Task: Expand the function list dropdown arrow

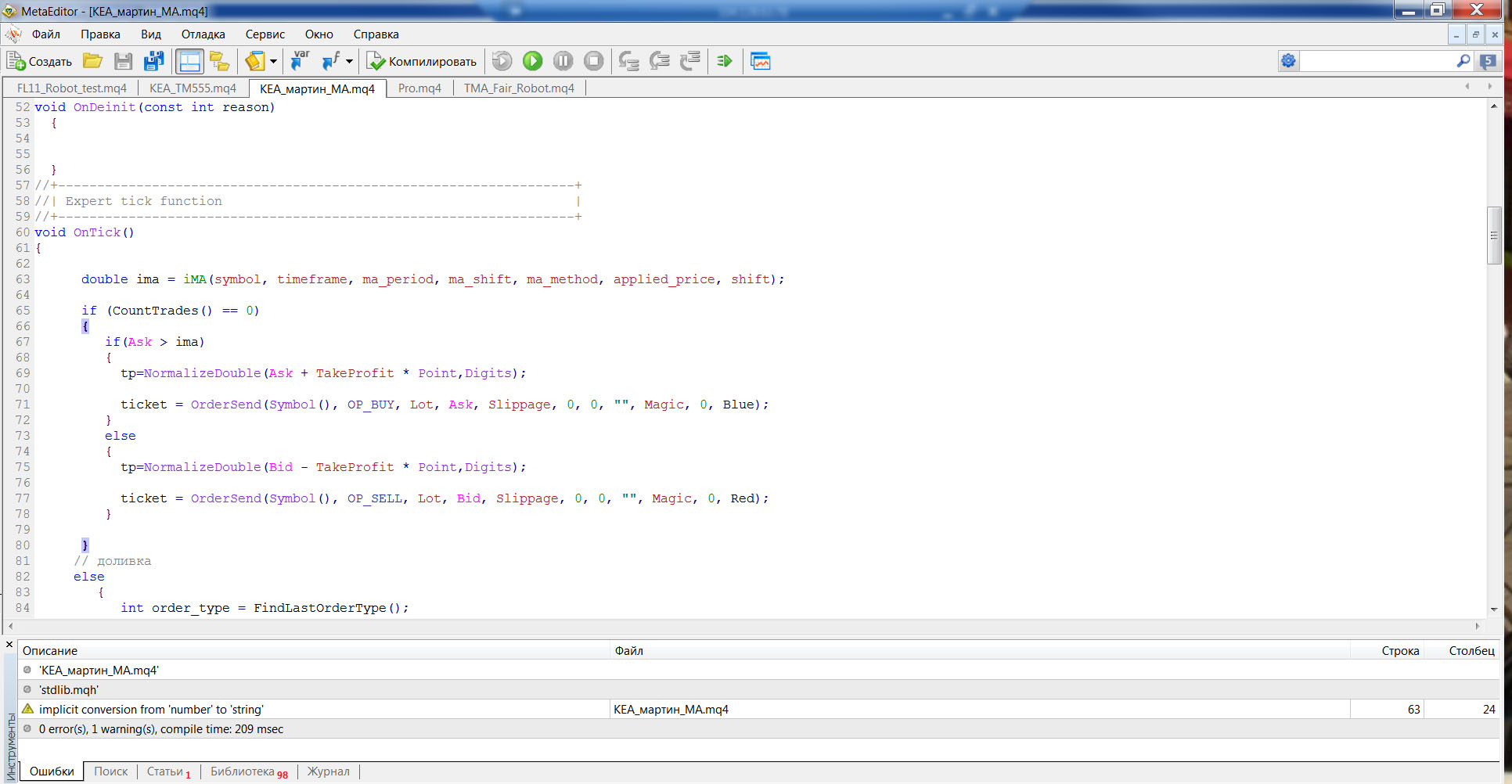Action: pos(349,61)
